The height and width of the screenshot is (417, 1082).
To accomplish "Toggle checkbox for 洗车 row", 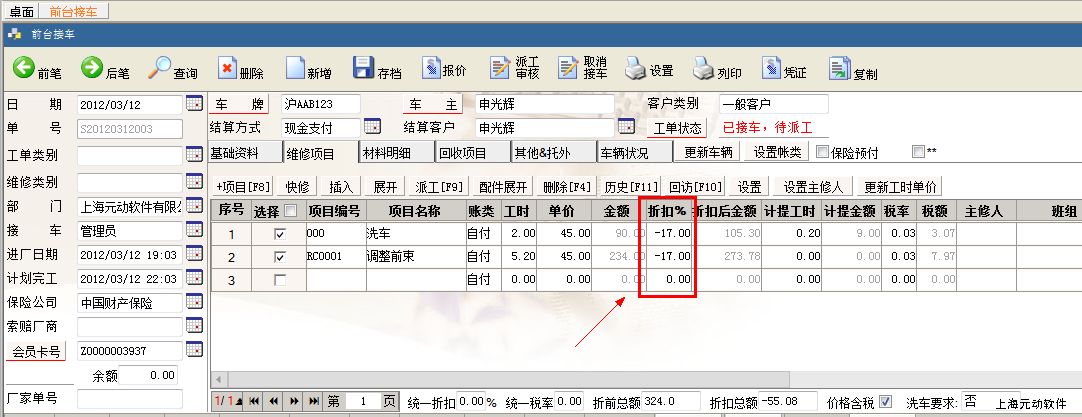I will coord(280,233).
